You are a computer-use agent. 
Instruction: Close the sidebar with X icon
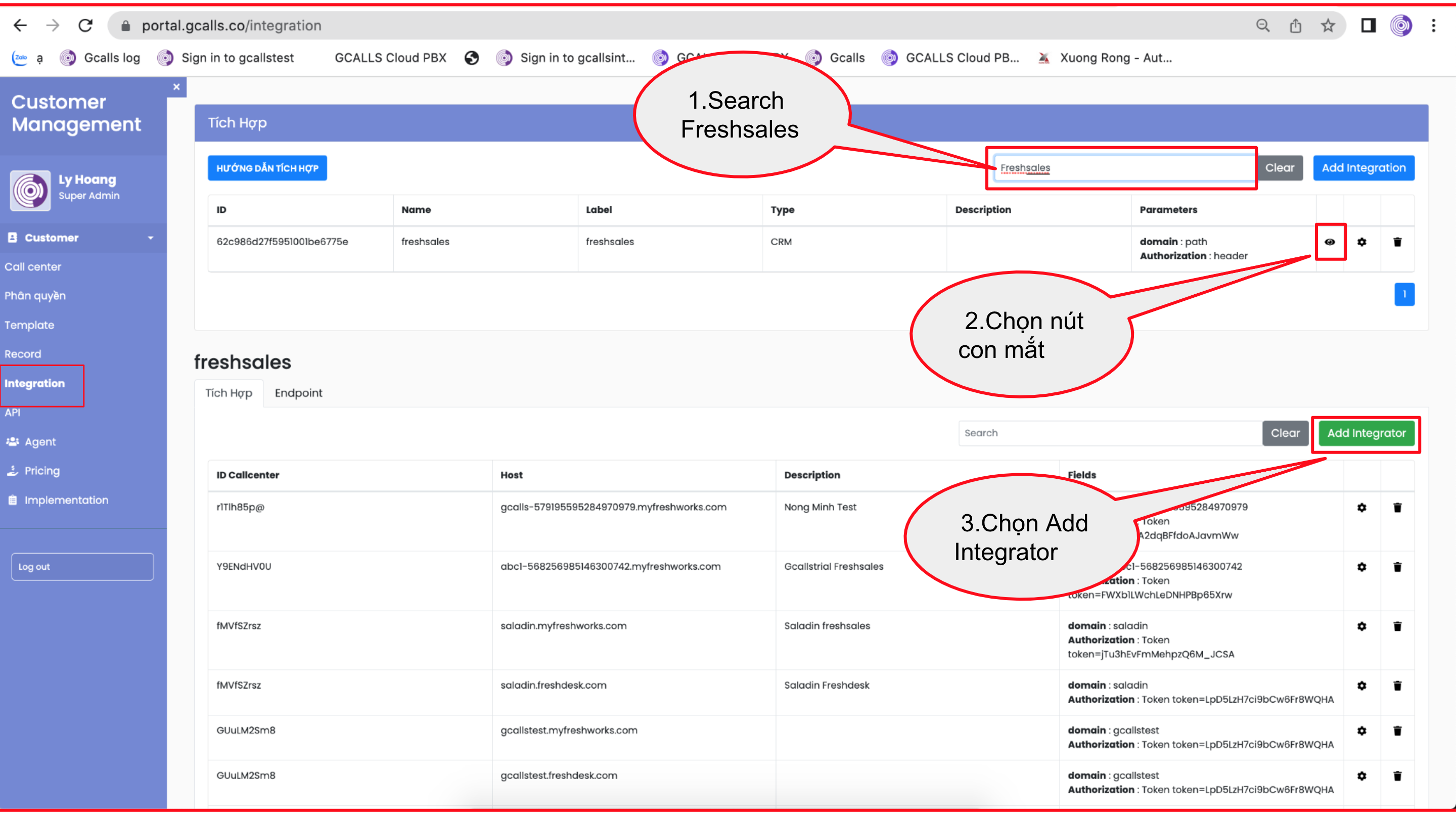tap(176, 87)
